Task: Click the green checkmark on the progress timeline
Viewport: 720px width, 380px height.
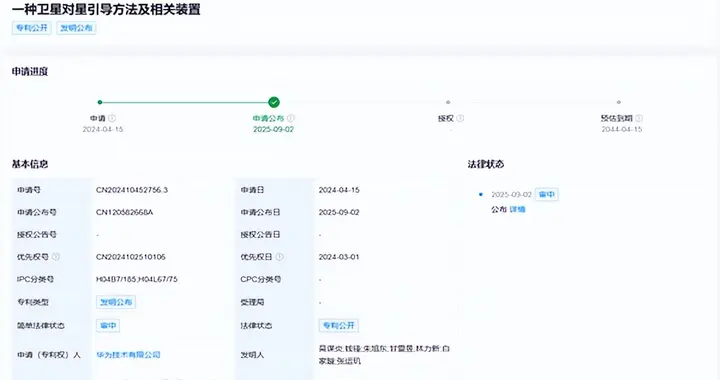Action: [x=274, y=102]
